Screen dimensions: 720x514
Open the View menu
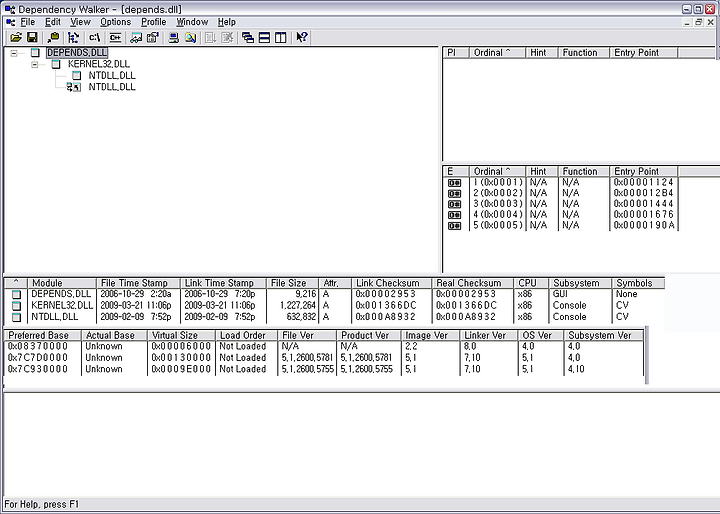coord(80,22)
